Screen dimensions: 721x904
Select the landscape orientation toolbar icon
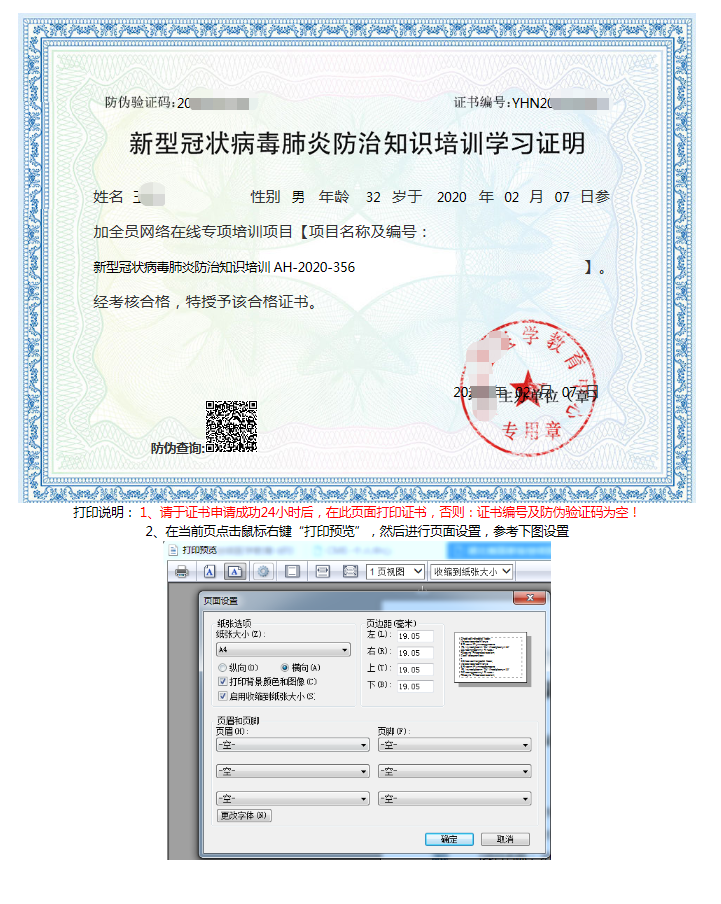[x=235, y=571]
